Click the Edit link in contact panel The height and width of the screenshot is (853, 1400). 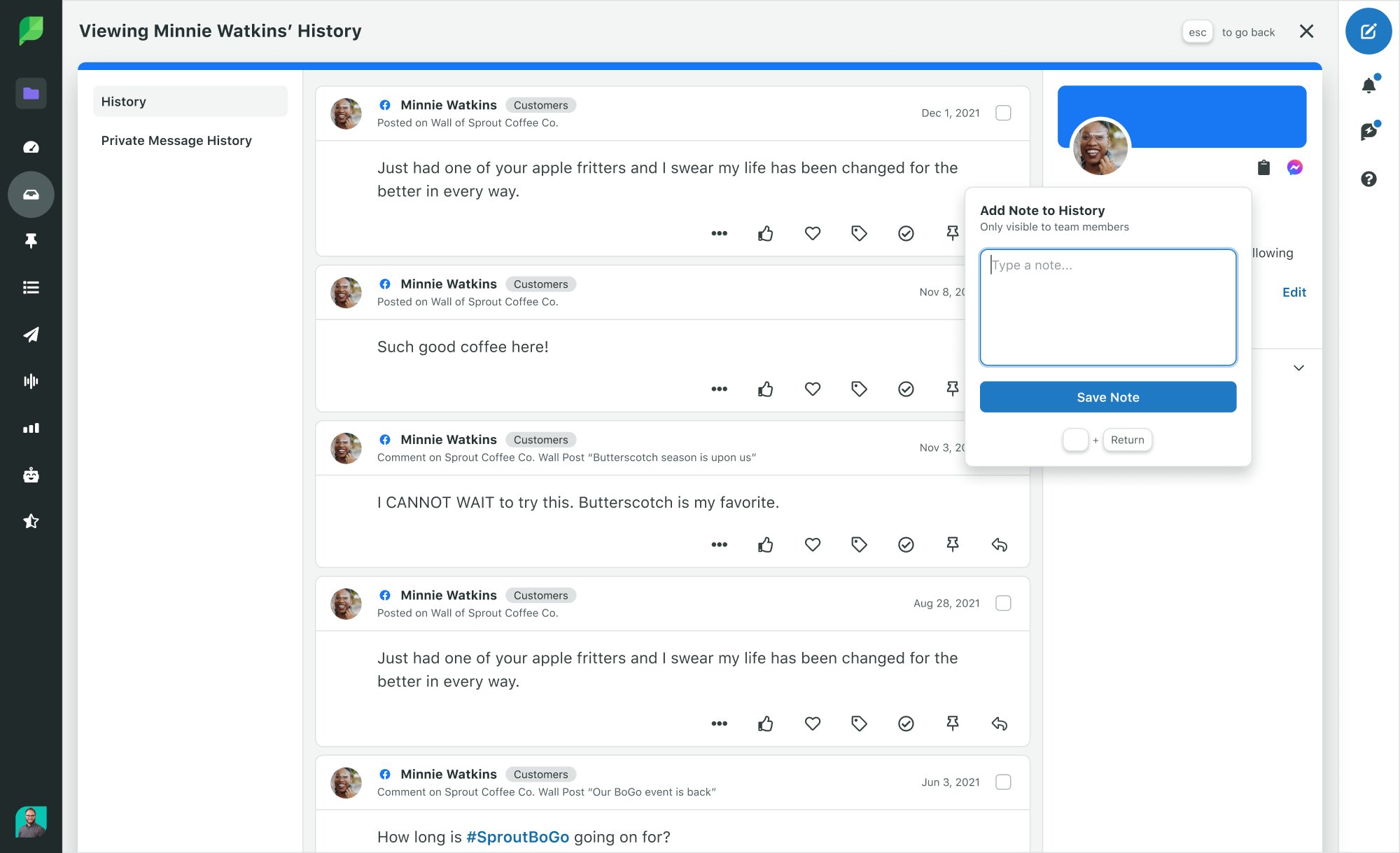click(x=1294, y=292)
